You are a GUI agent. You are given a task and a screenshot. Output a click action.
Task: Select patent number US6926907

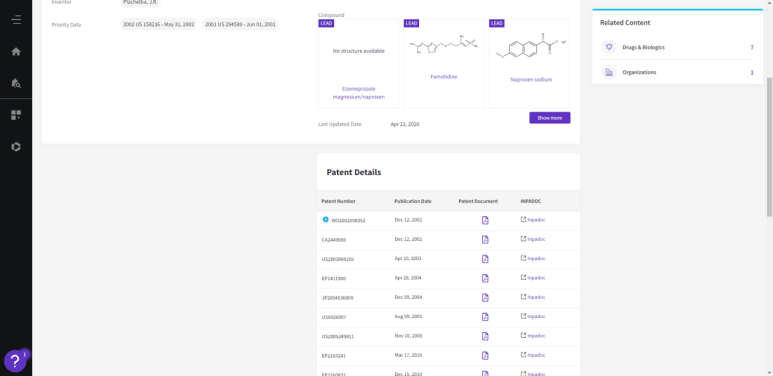pyautogui.click(x=333, y=317)
